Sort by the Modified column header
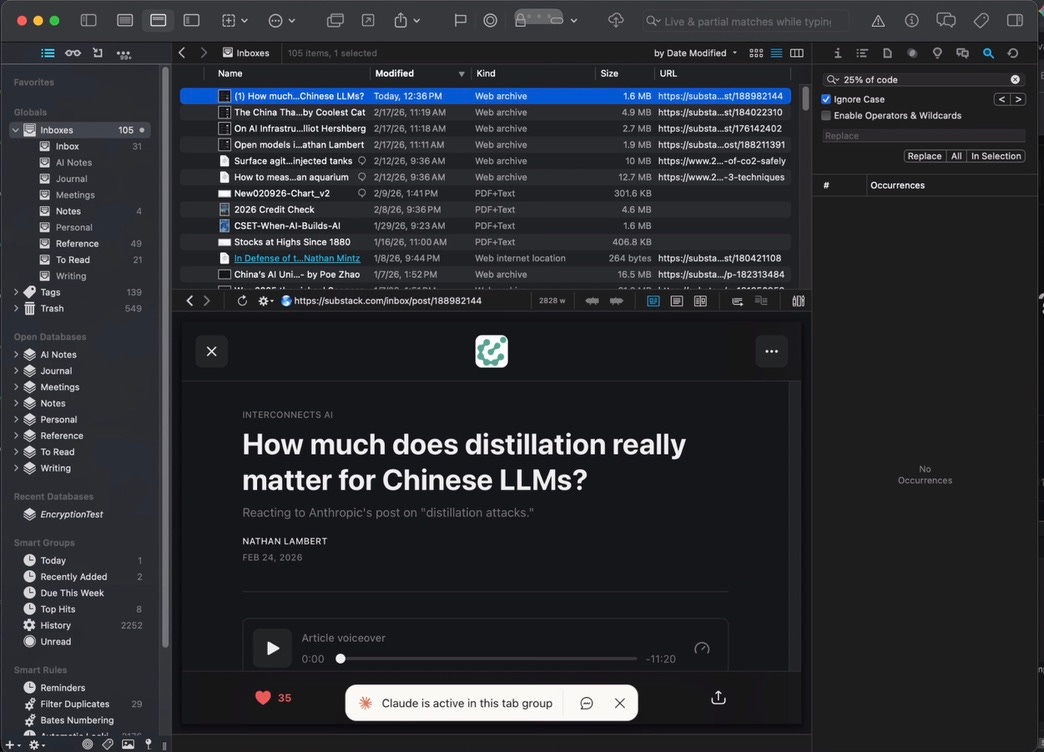This screenshot has width=1044, height=752. pos(394,74)
